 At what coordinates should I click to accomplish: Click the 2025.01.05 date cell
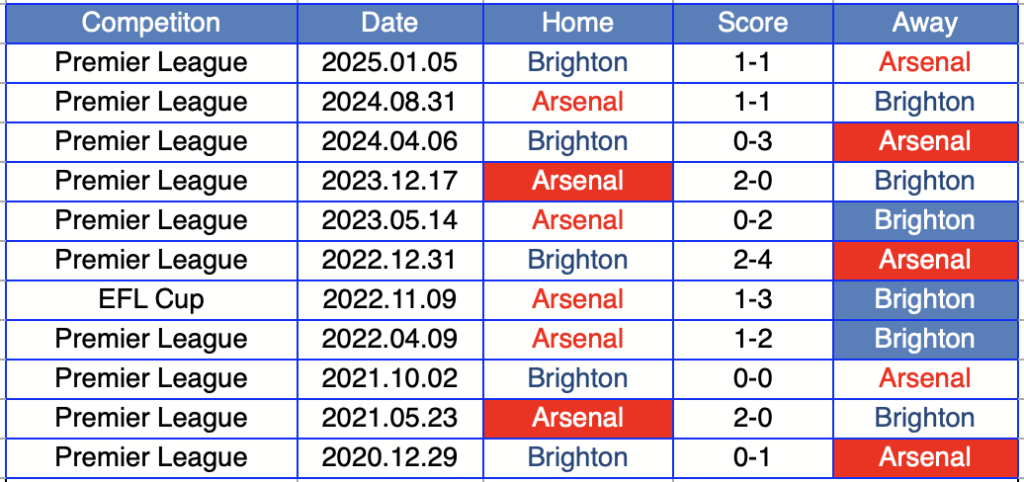[x=390, y=62]
